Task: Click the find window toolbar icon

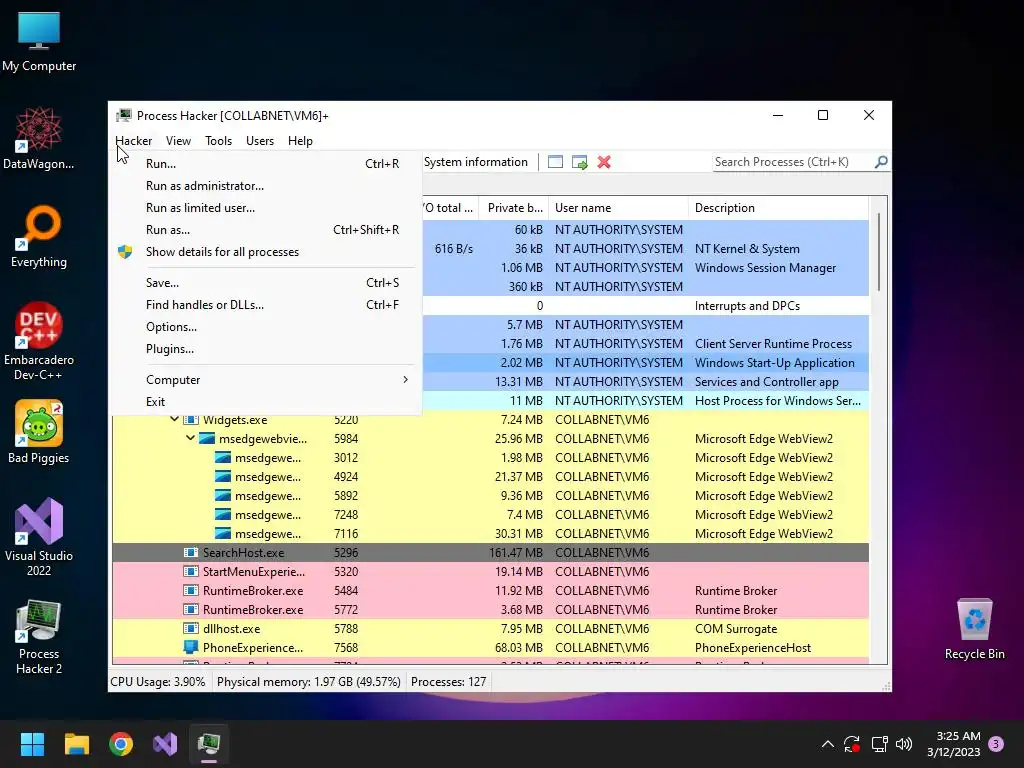Action: click(555, 162)
